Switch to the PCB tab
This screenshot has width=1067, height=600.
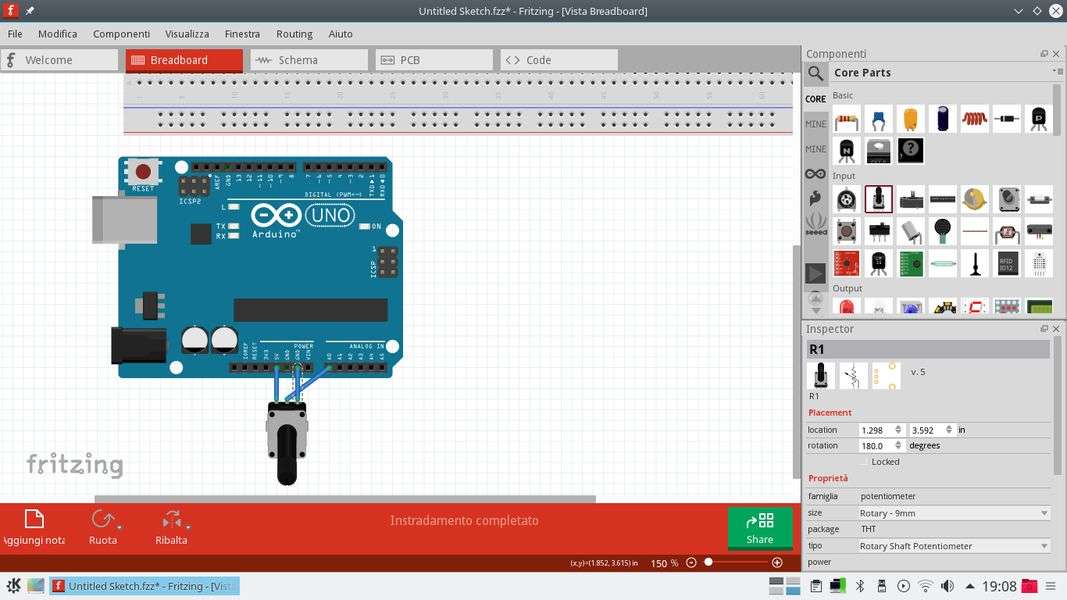tap(434, 60)
